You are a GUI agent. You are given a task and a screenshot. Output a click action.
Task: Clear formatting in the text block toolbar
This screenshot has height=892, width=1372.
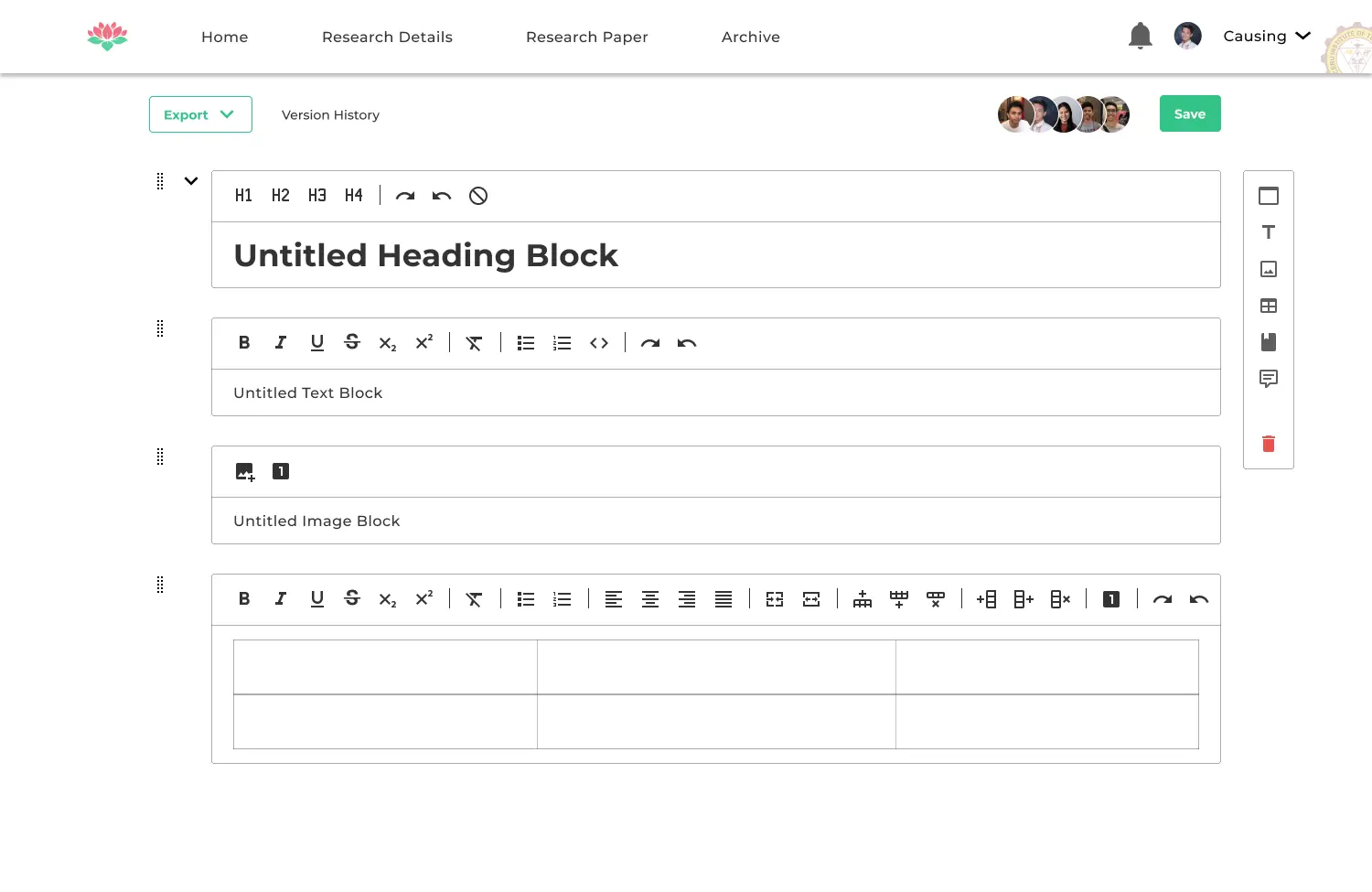tap(474, 343)
